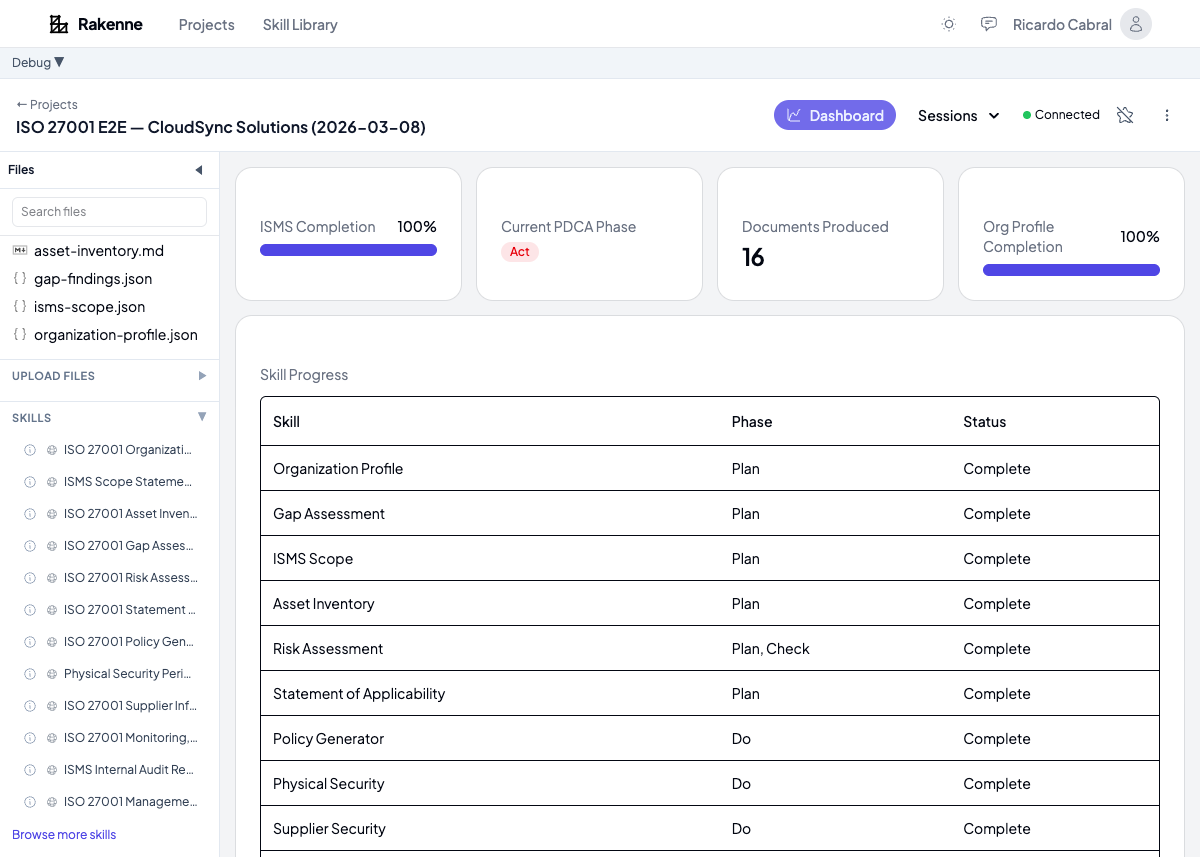Click the Rakenne logo icon

58,23
